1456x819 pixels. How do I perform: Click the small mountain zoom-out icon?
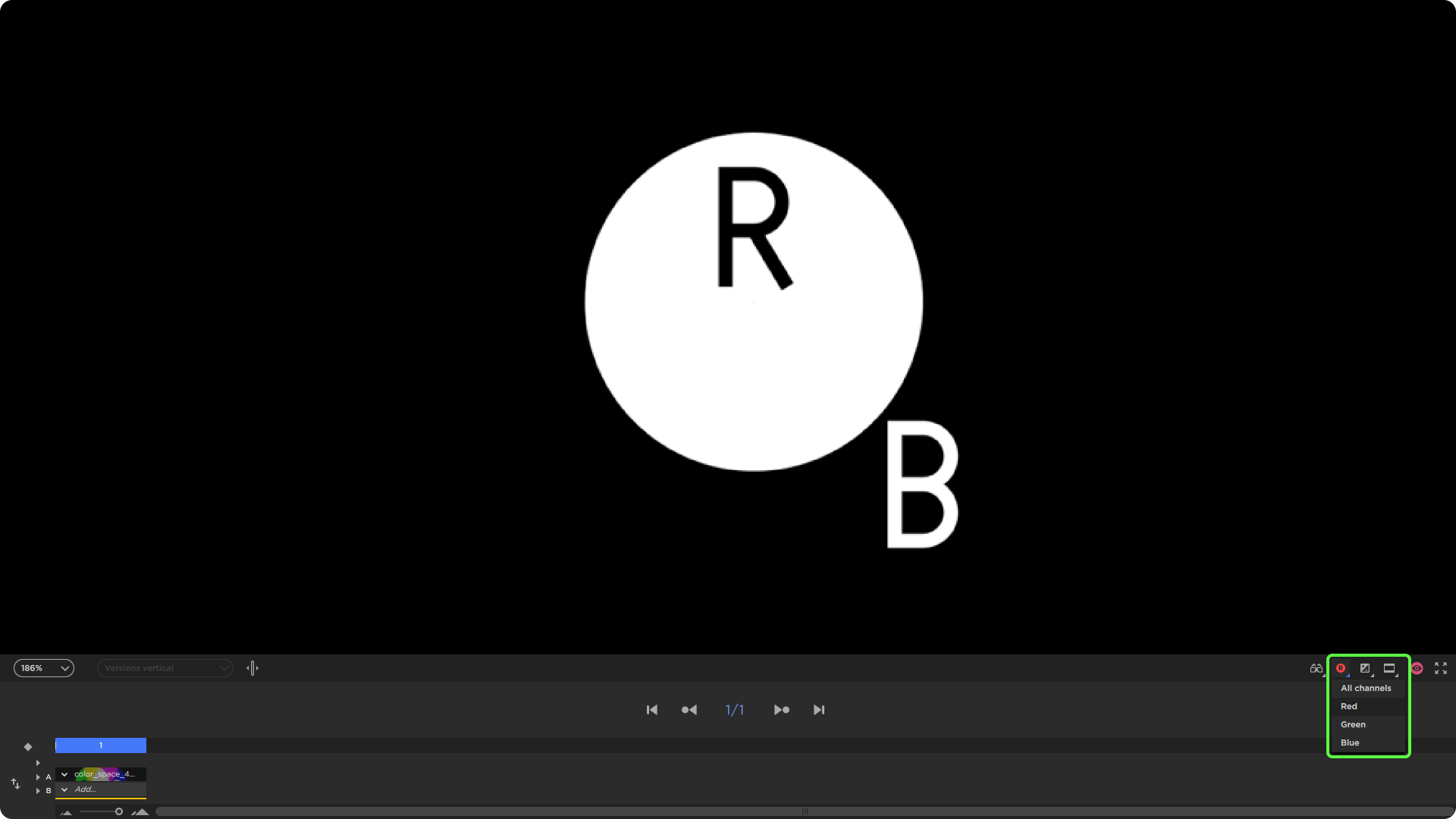pyautogui.click(x=67, y=812)
